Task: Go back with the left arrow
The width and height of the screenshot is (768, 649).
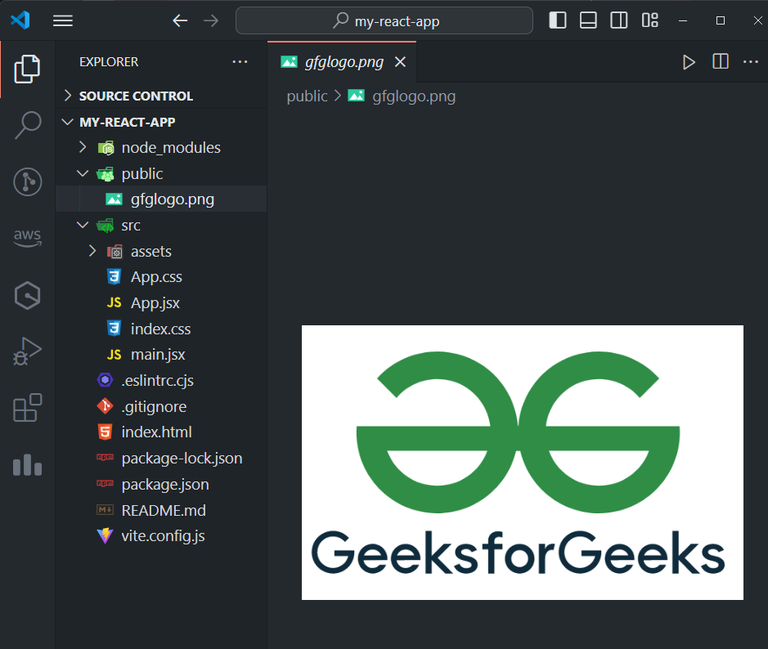Action: click(x=180, y=21)
